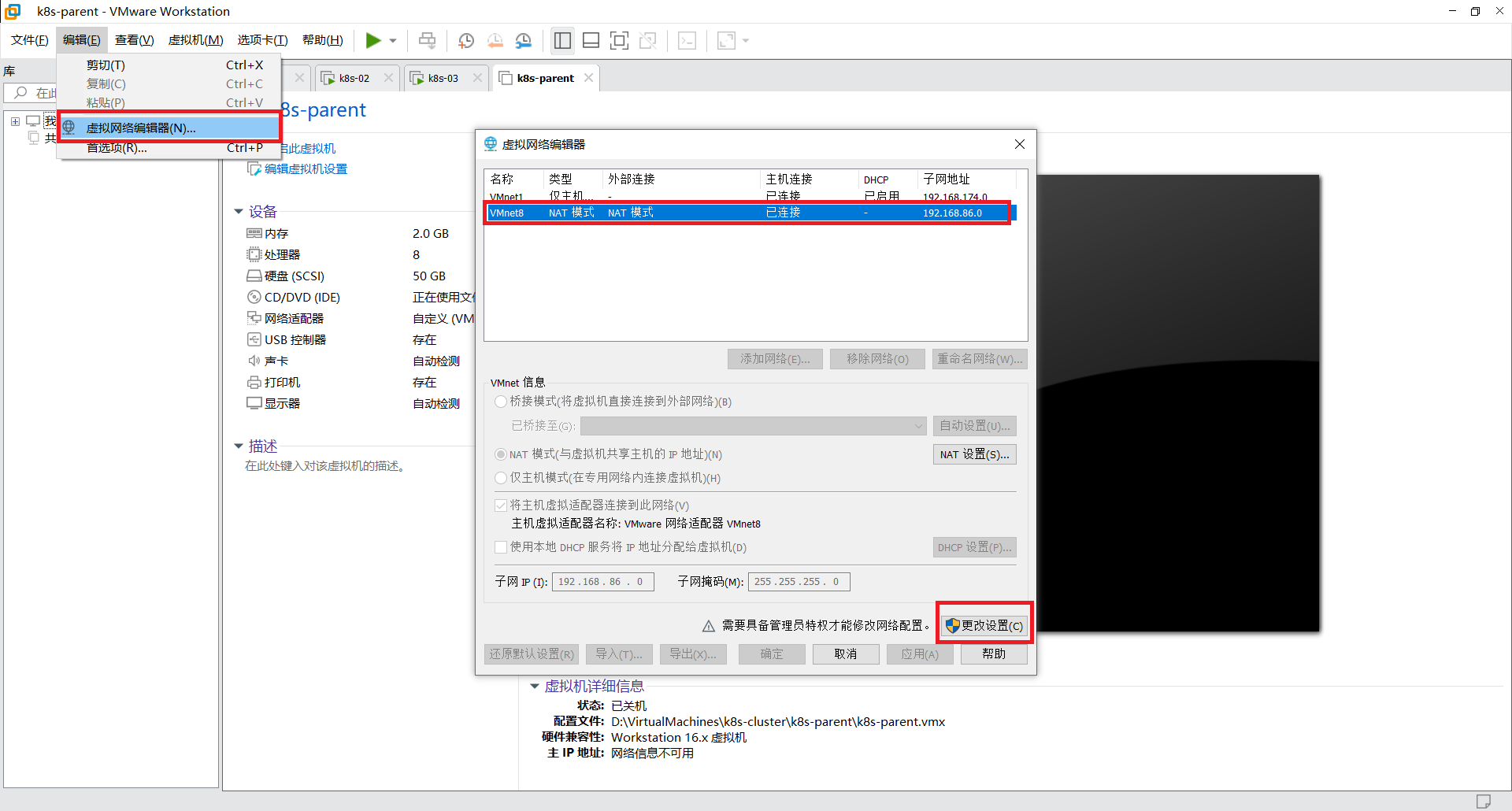Choose 剪切(T) from the edit menu
Image resolution: width=1512 pixels, height=811 pixels.
pyautogui.click(x=169, y=65)
